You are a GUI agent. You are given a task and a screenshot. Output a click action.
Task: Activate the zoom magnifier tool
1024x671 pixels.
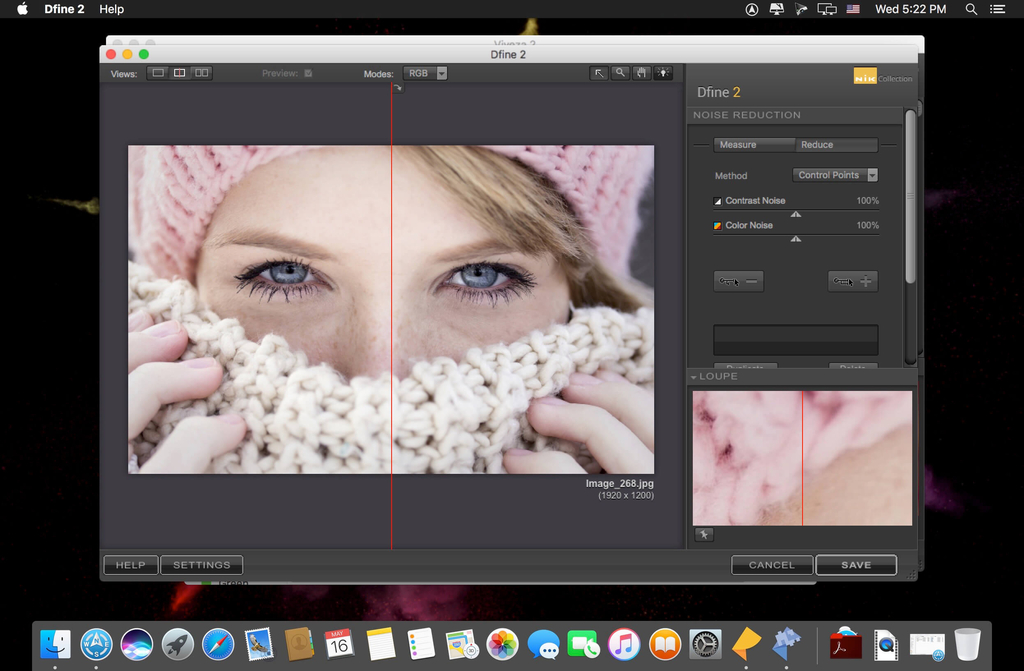pyautogui.click(x=620, y=73)
